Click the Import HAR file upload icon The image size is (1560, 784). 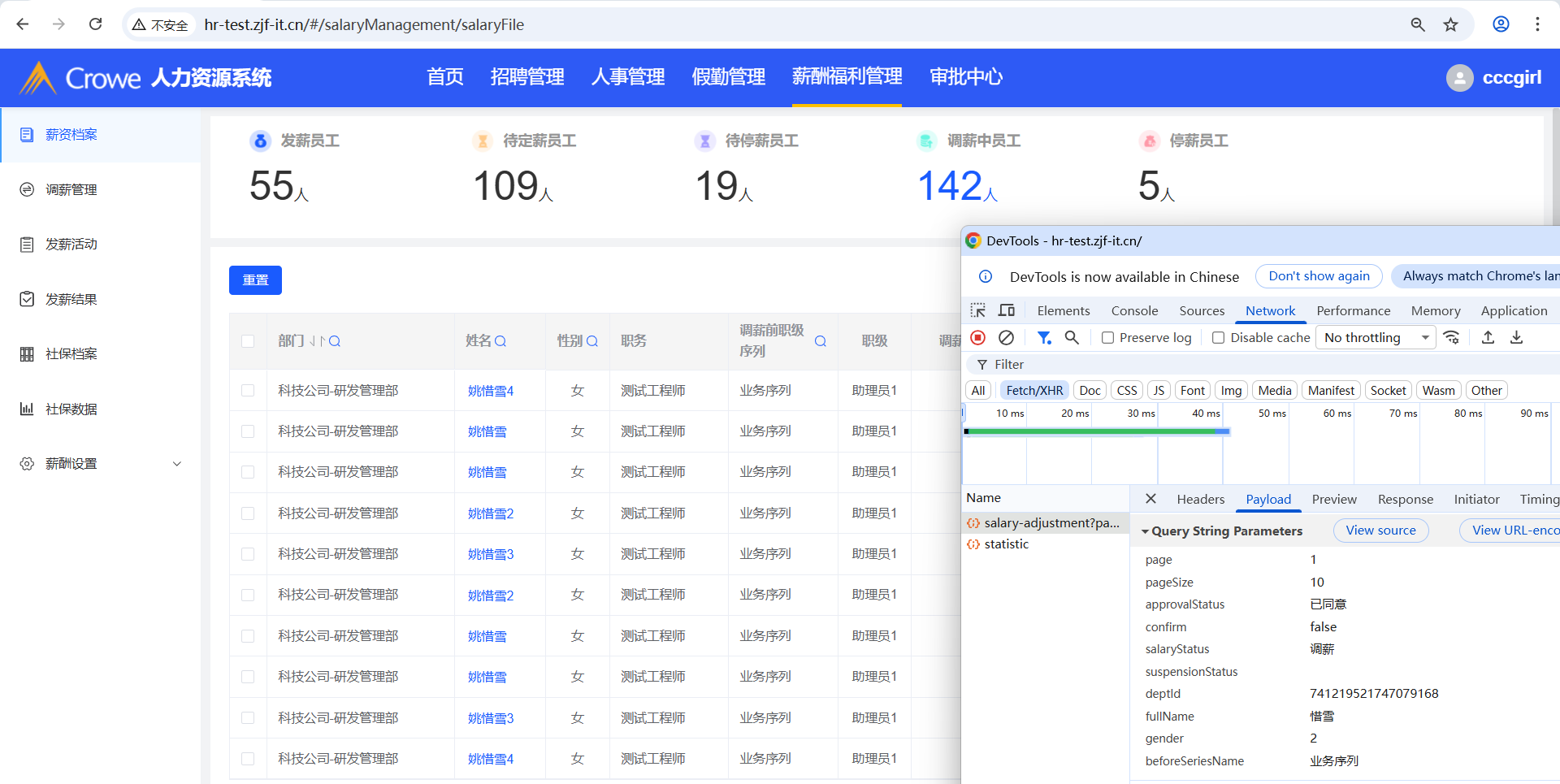point(1488,337)
